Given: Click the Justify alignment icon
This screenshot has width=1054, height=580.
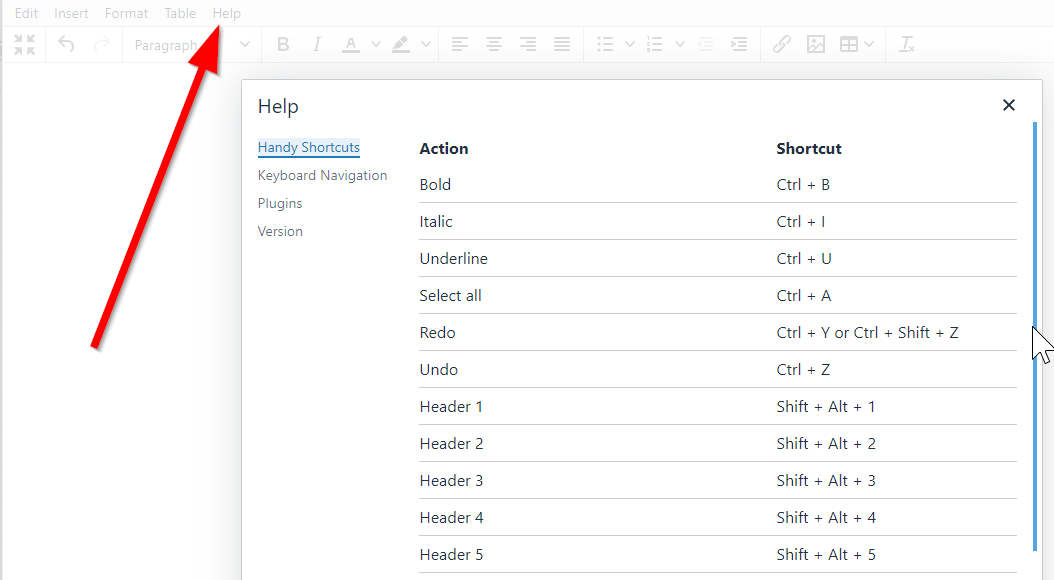Looking at the screenshot, I should (562, 44).
